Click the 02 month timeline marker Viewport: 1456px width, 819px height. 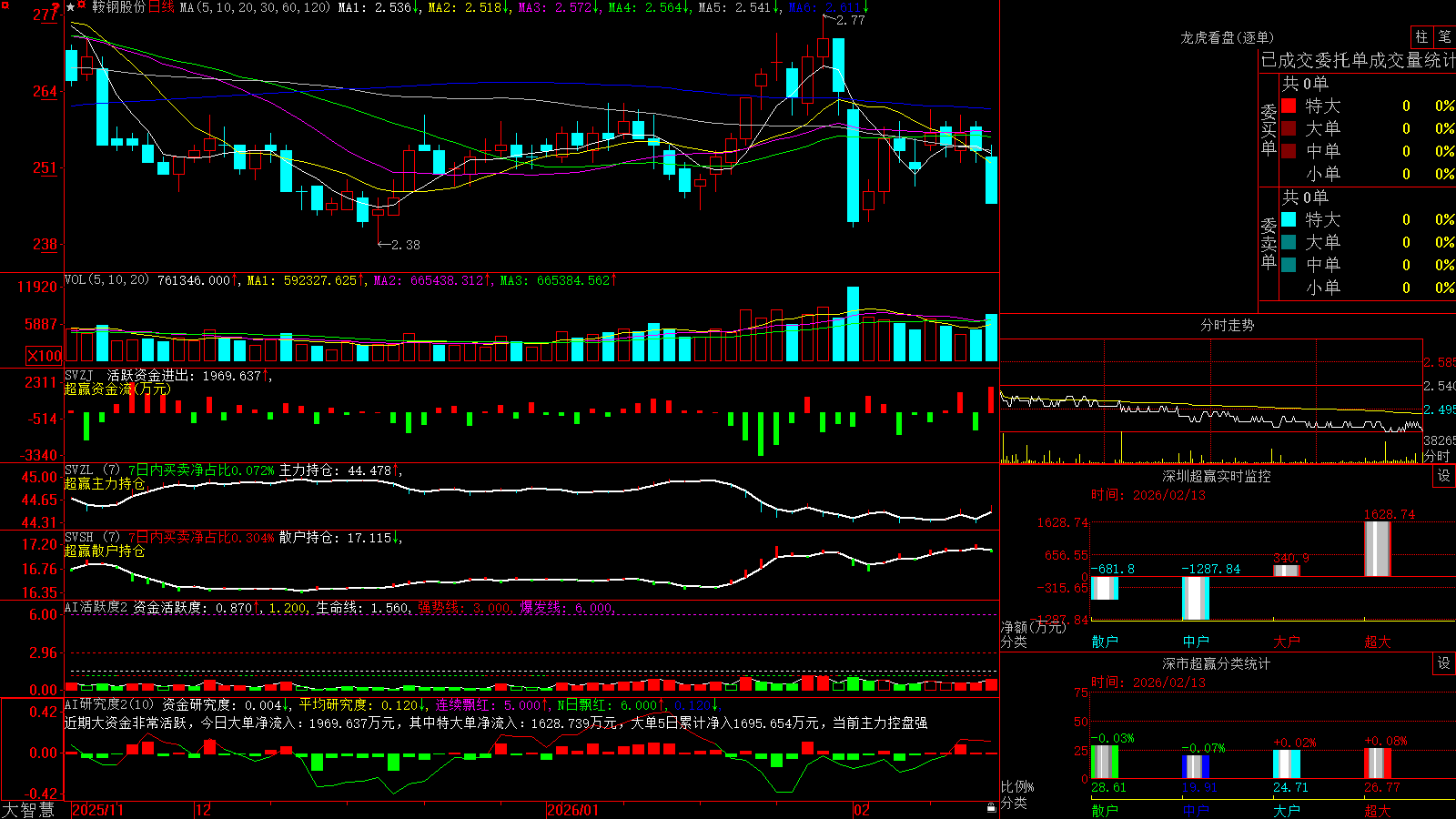[x=862, y=810]
